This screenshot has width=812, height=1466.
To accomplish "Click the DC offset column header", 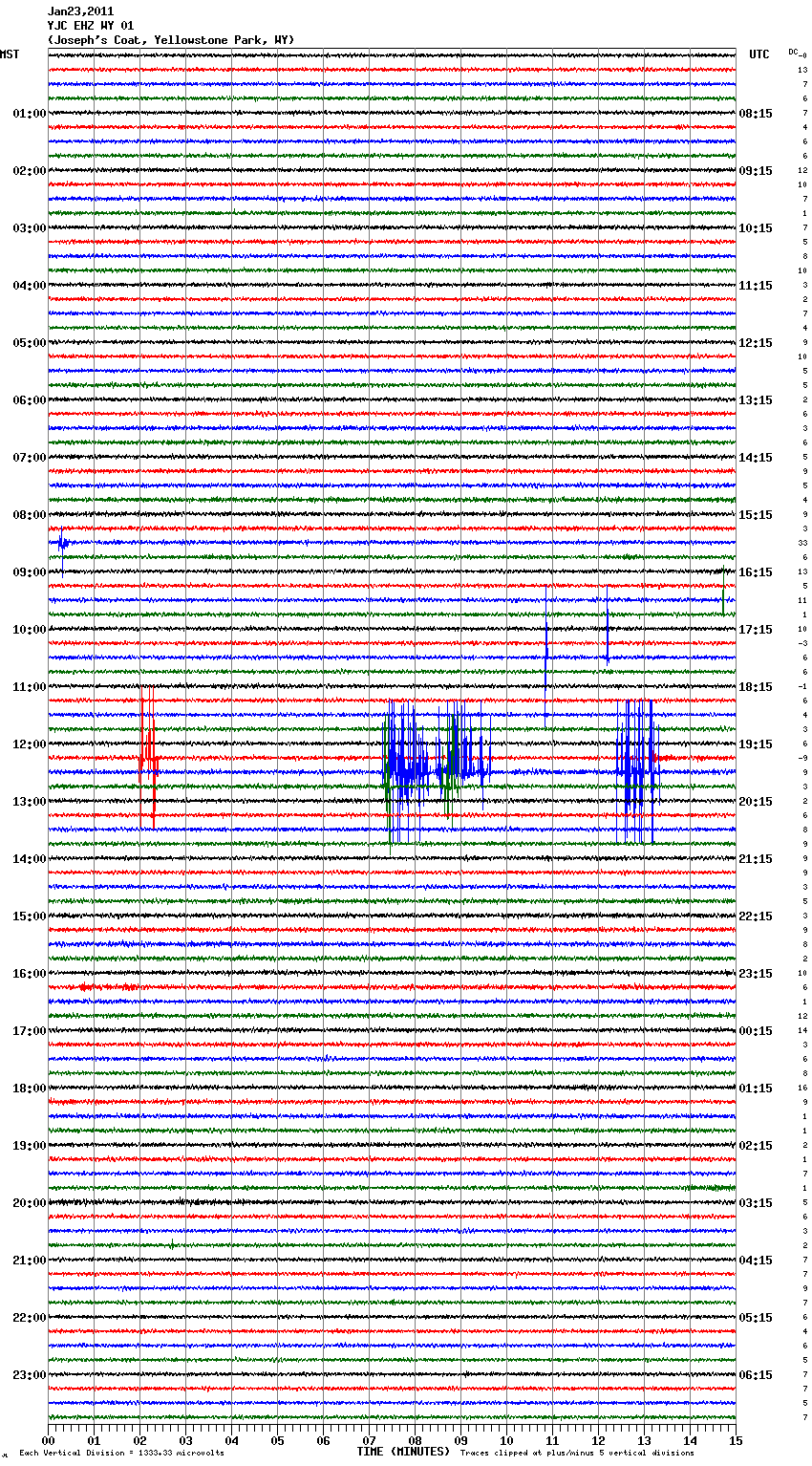I will 795,53.
